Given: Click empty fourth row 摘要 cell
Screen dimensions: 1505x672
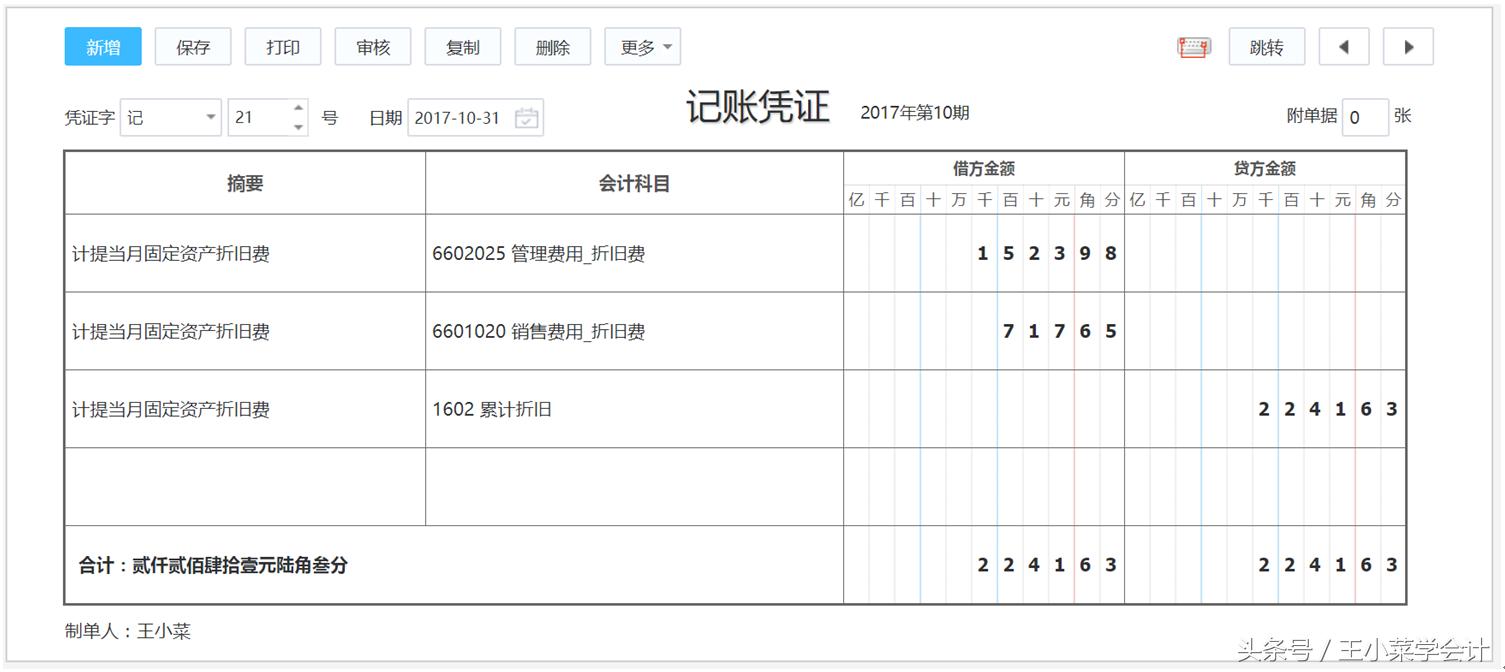Looking at the screenshot, I should click(x=245, y=487).
